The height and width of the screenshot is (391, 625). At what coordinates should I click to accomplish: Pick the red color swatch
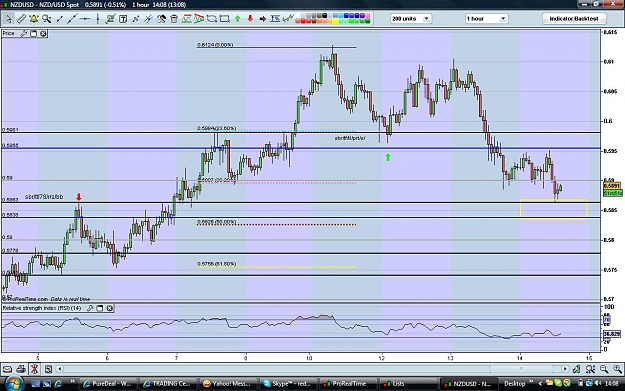(303, 21)
